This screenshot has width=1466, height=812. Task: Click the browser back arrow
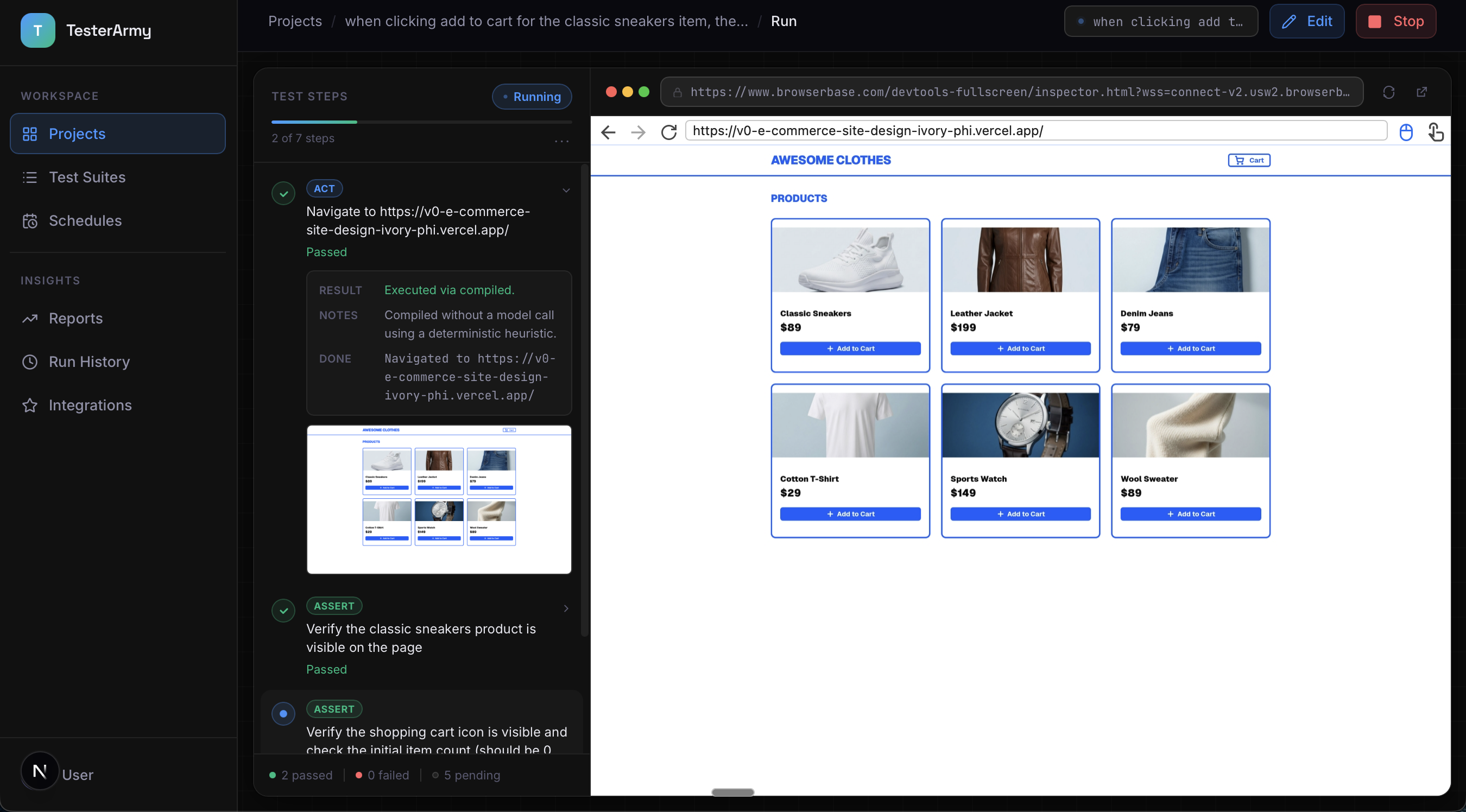(x=608, y=132)
